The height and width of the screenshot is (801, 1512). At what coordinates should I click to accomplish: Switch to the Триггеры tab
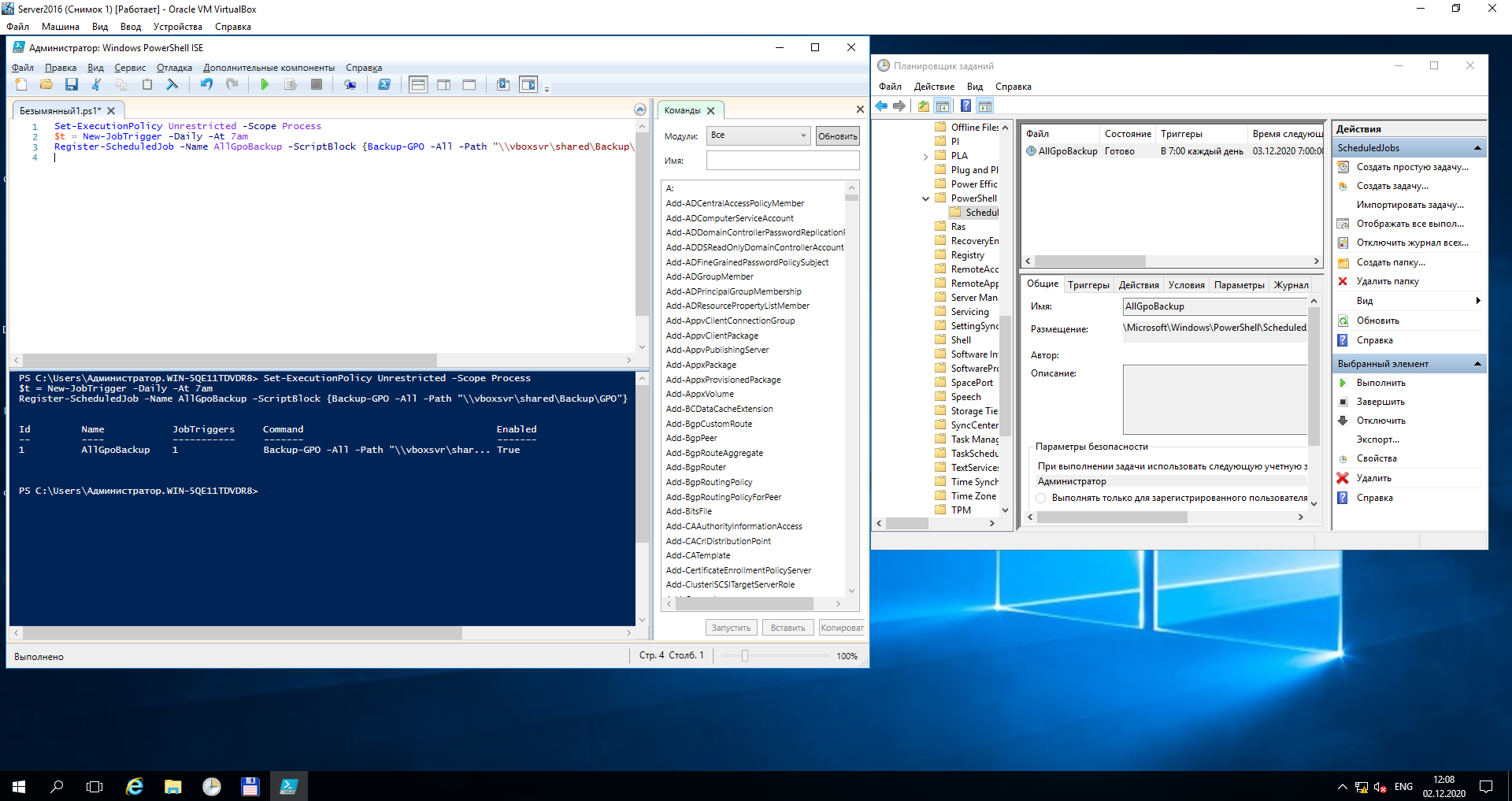point(1088,285)
